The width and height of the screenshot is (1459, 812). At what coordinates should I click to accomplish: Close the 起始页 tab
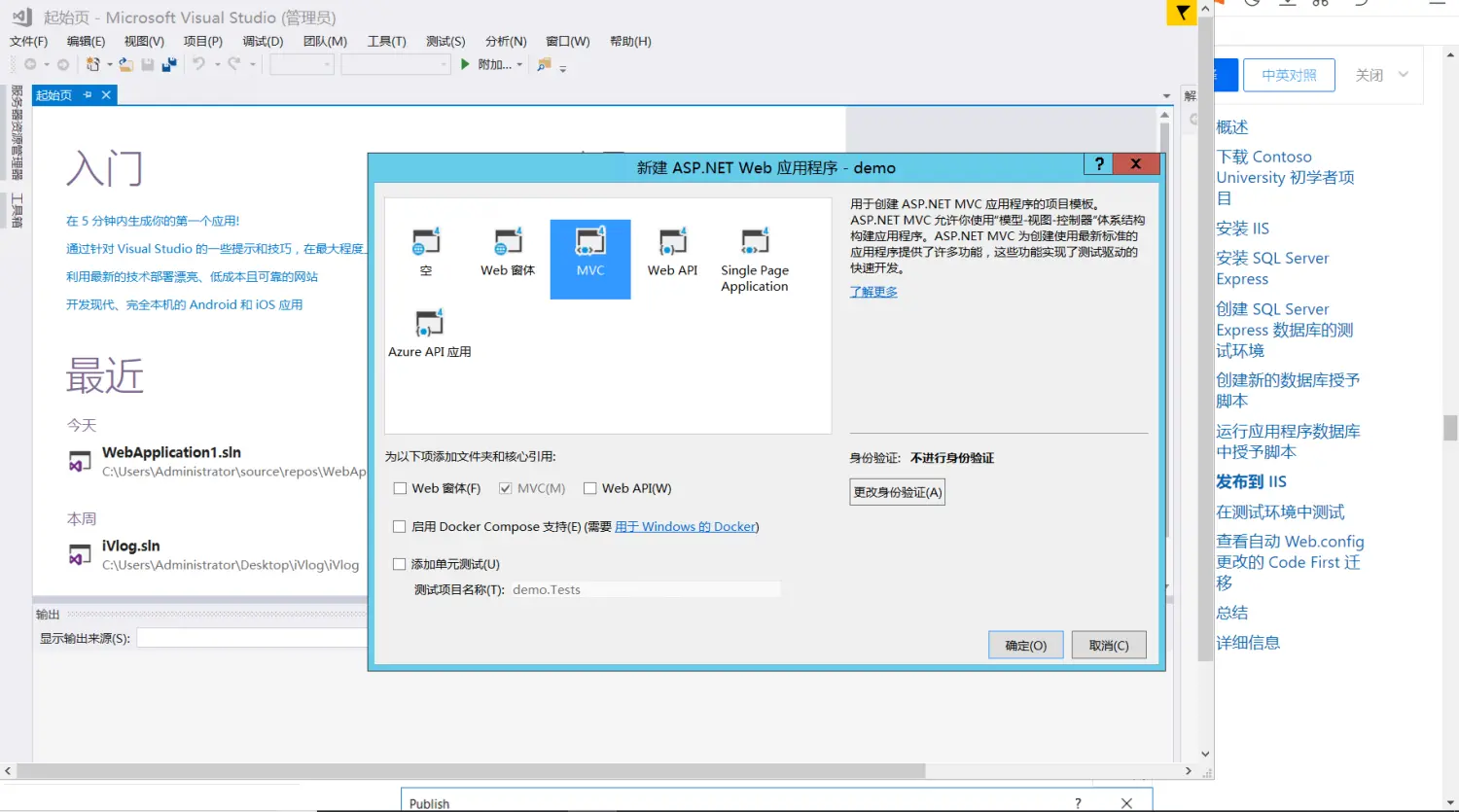click(106, 95)
